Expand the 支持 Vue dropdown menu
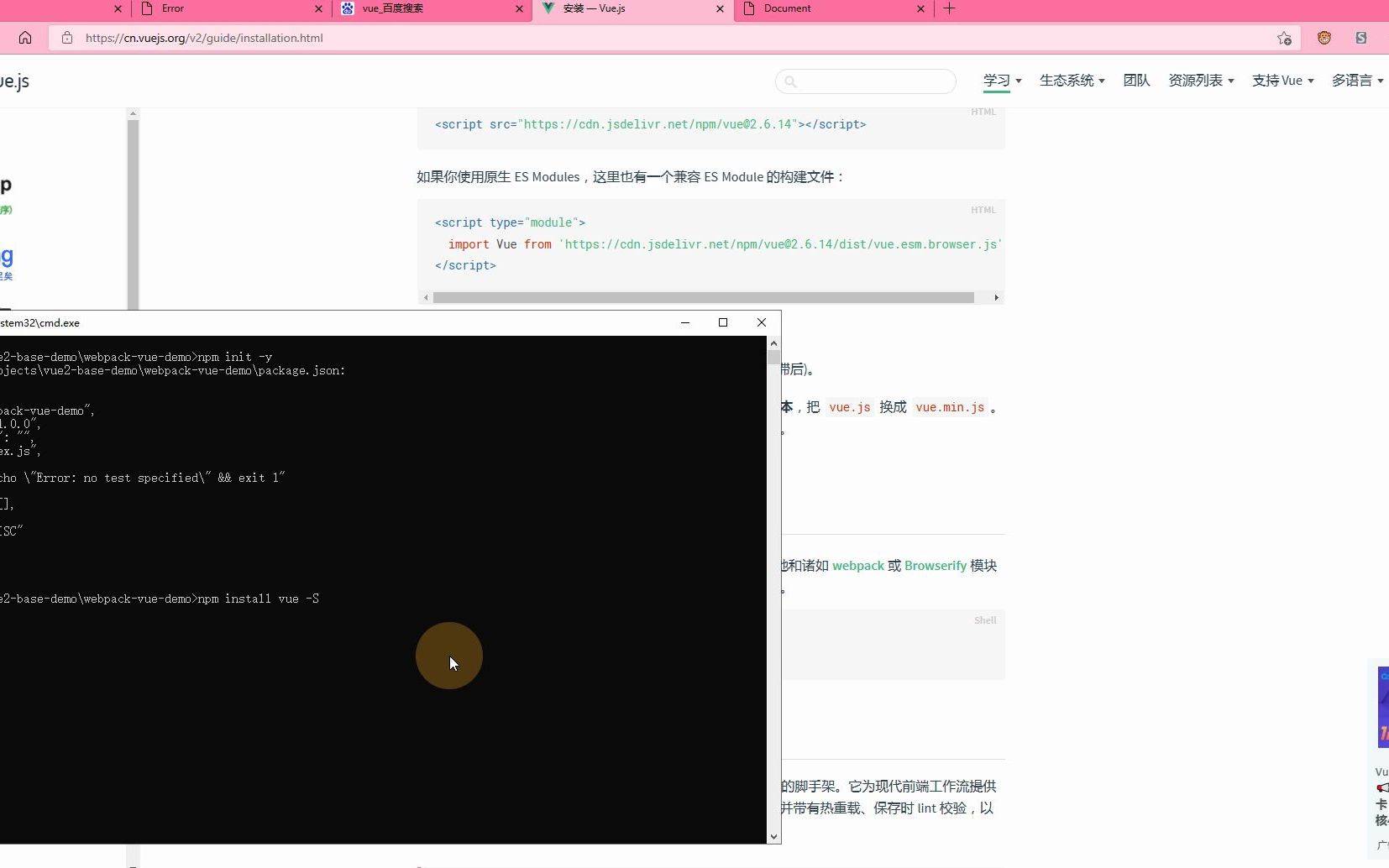The height and width of the screenshot is (868, 1389). [x=1282, y=81]
